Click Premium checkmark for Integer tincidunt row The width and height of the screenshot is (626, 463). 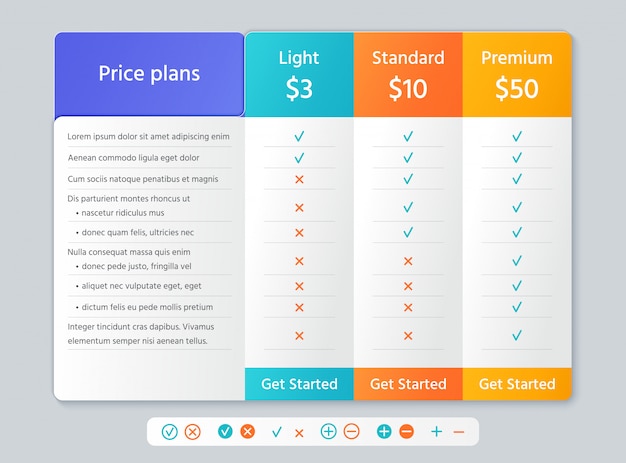point(517,335)
